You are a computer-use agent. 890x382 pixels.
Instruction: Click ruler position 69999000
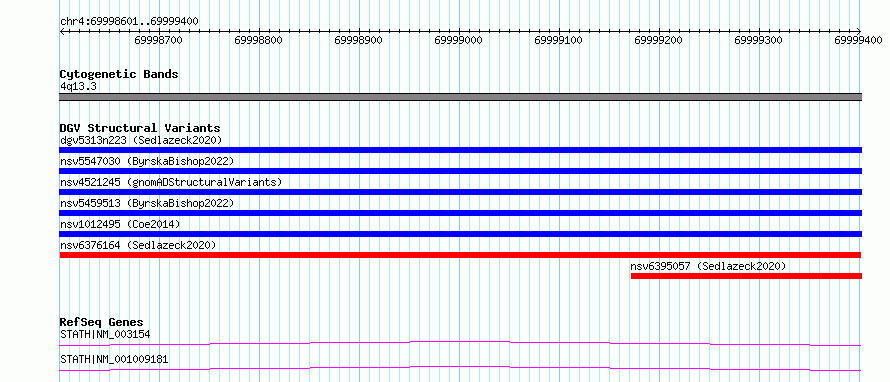459,40
